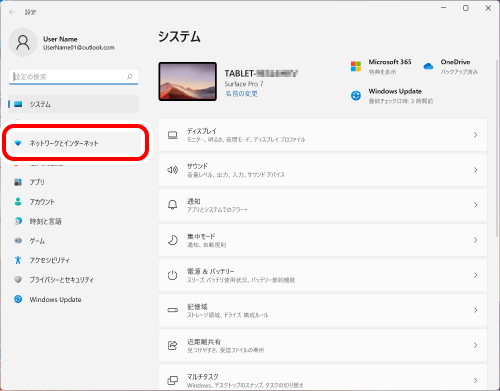Click the 通知 bell icon
The width and height of the screenshot is (500, 391).
click(x=172, y=205)
